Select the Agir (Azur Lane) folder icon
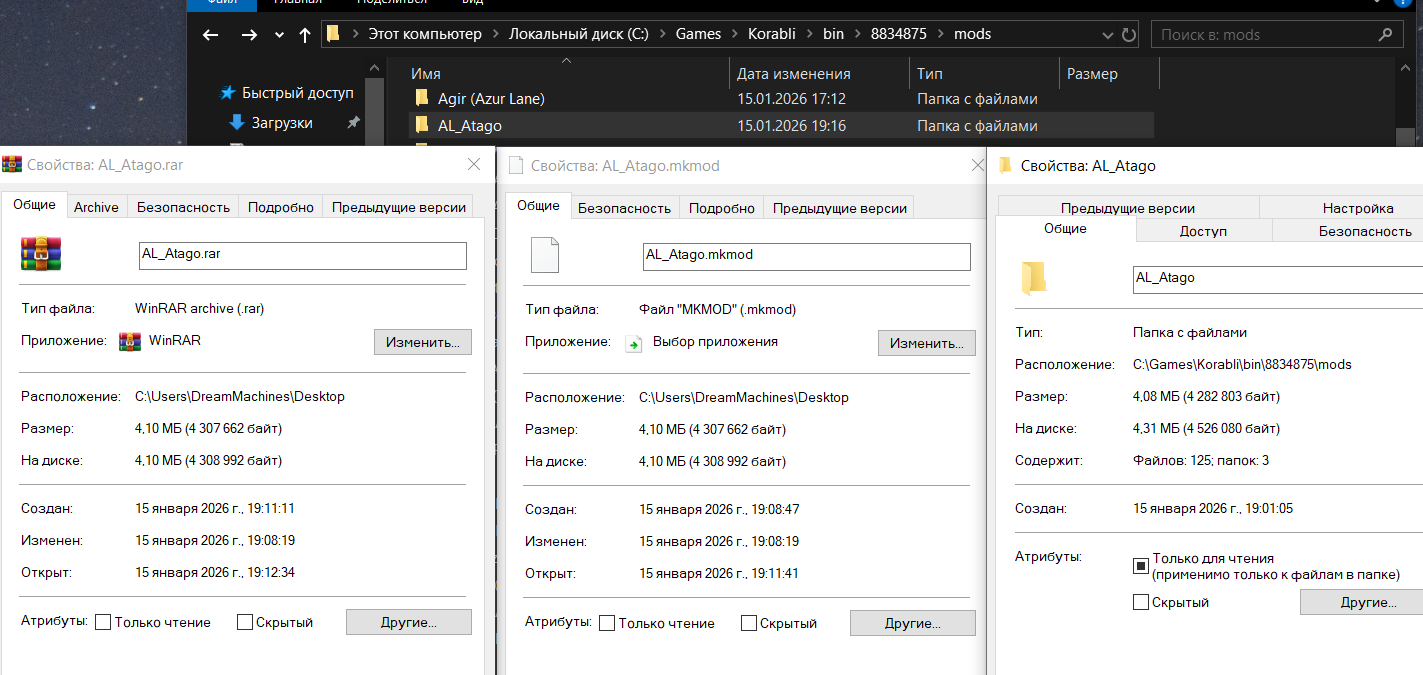1423x675 pixels. (421, 99)
